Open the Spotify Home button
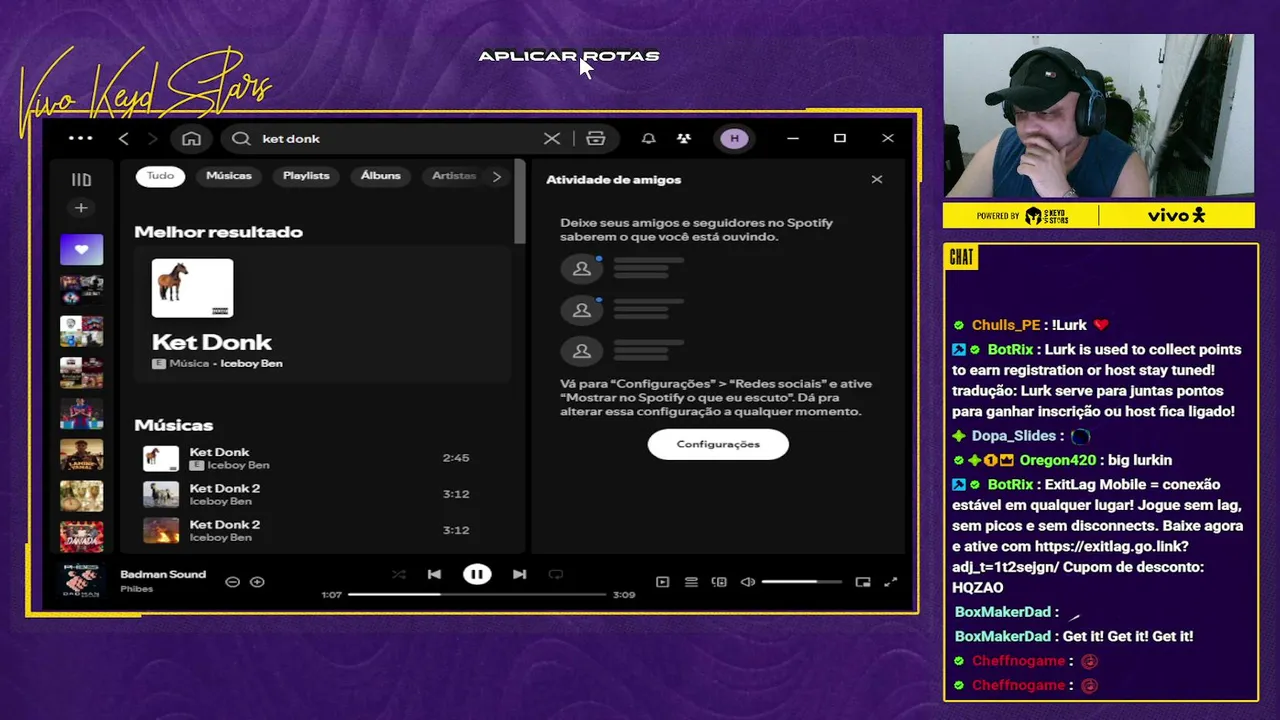 coord(192,138)
